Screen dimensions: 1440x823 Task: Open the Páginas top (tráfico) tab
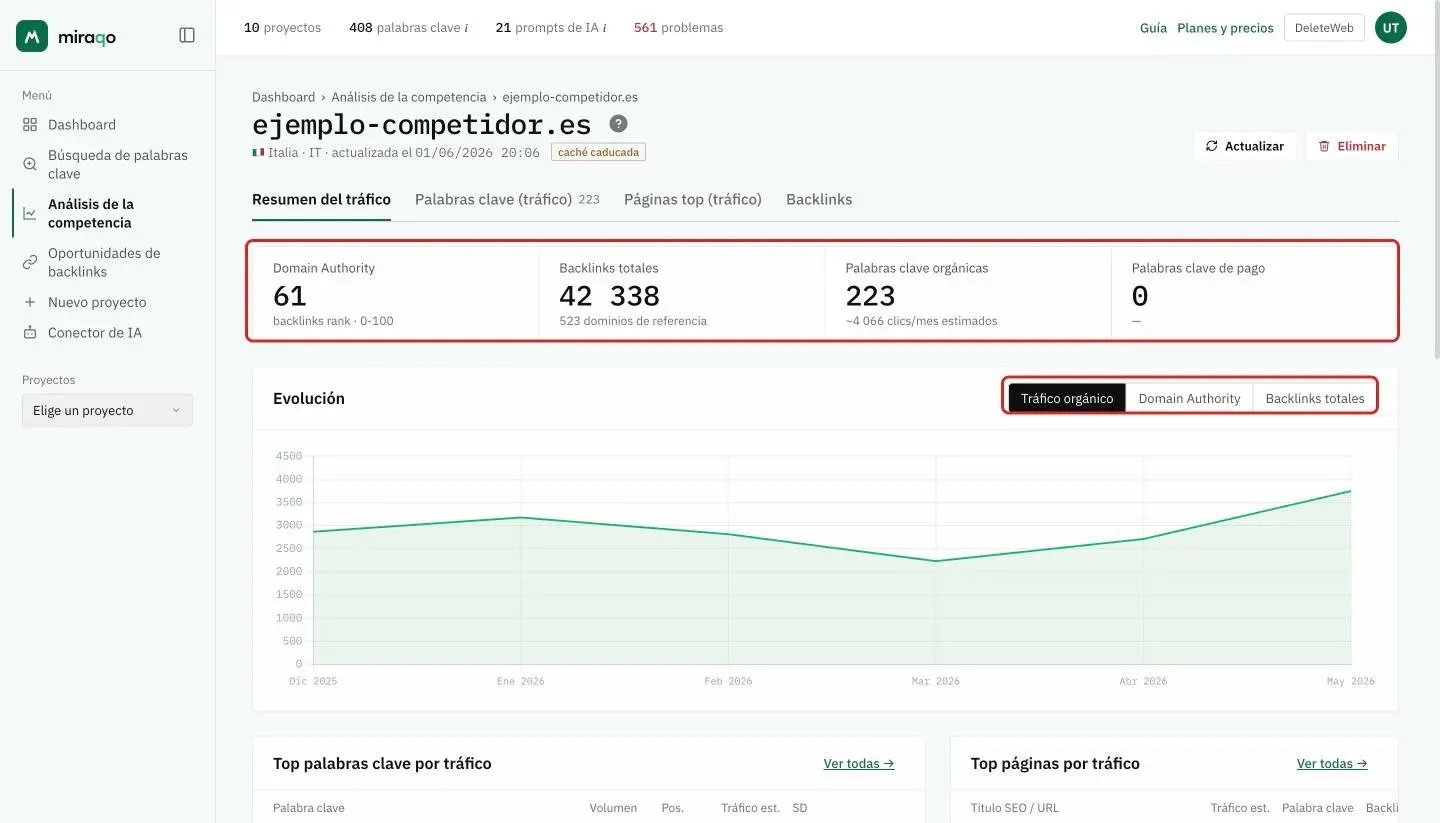693,199
